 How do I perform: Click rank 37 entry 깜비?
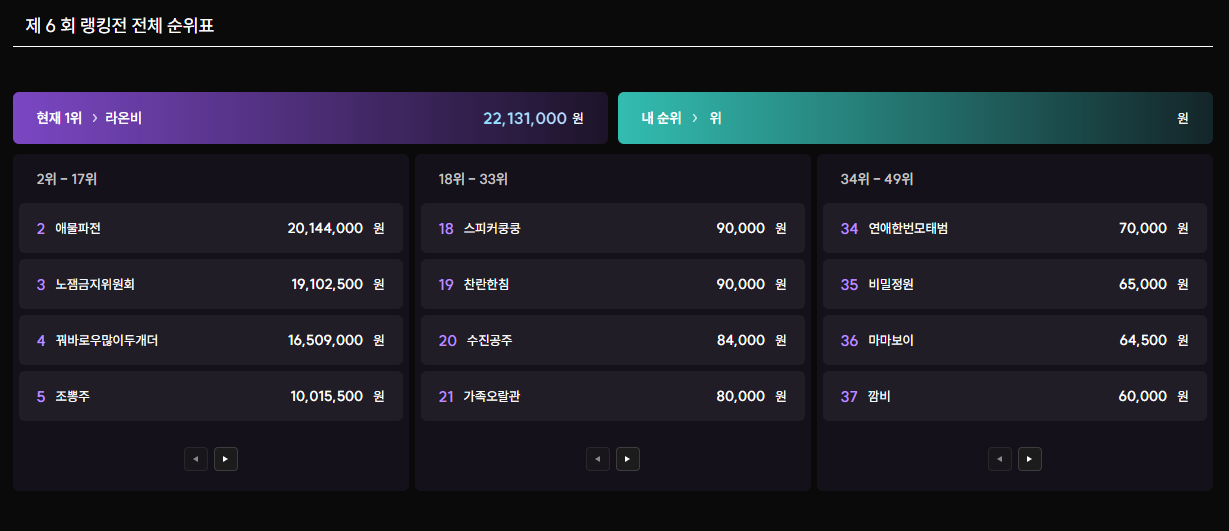[1014, 396]
